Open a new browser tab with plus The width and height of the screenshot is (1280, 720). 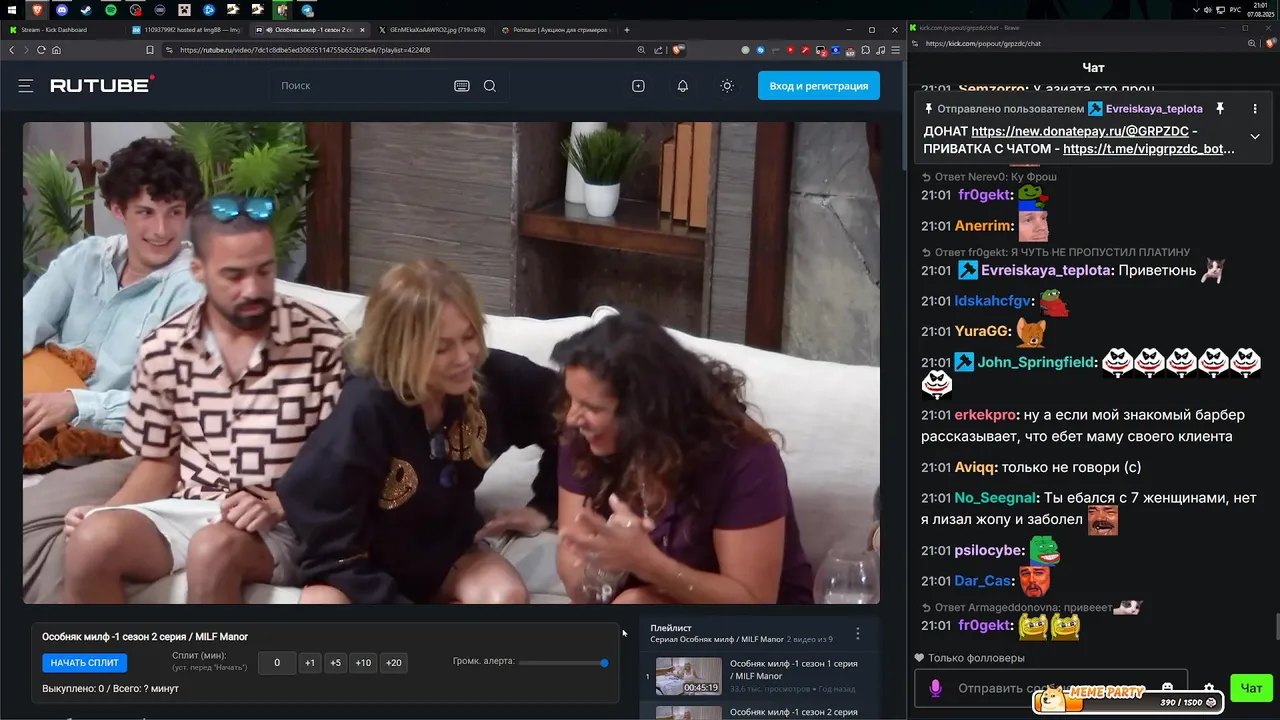tap(627, 30)
